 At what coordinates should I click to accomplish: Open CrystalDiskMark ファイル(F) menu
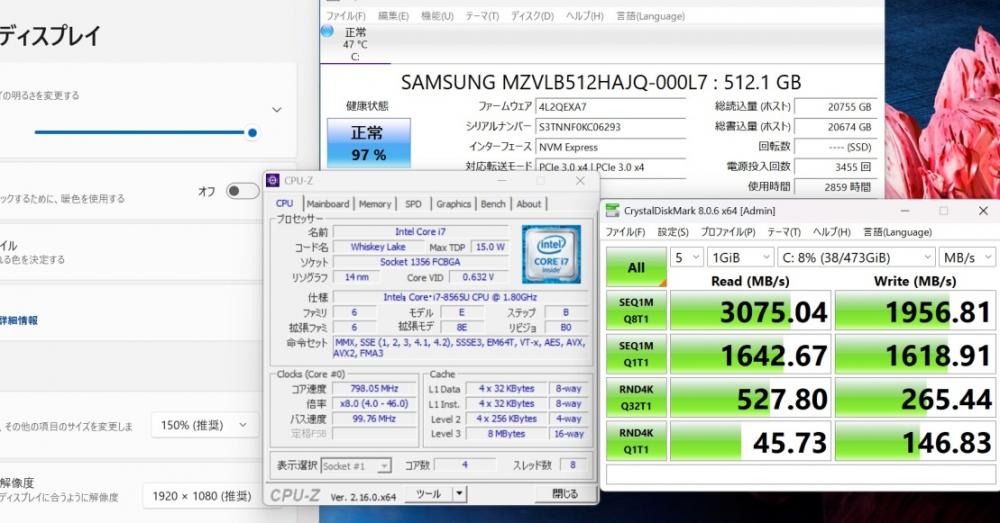pyautogui.click(x=625, y=232)
